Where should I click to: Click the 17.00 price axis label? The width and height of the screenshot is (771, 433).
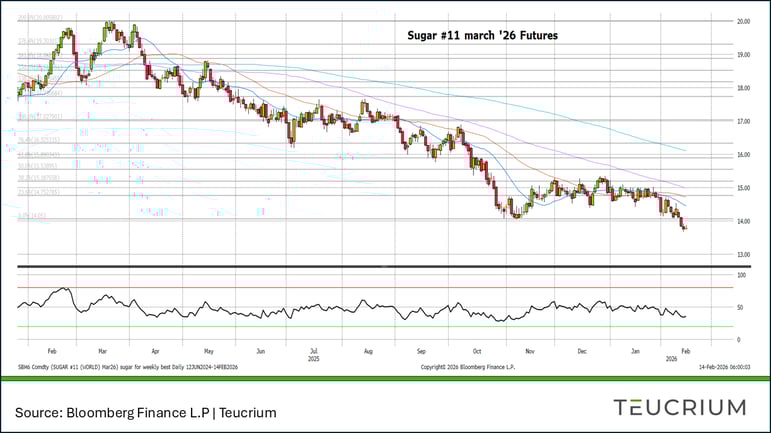pyautogui.click(x=743, y=121)
